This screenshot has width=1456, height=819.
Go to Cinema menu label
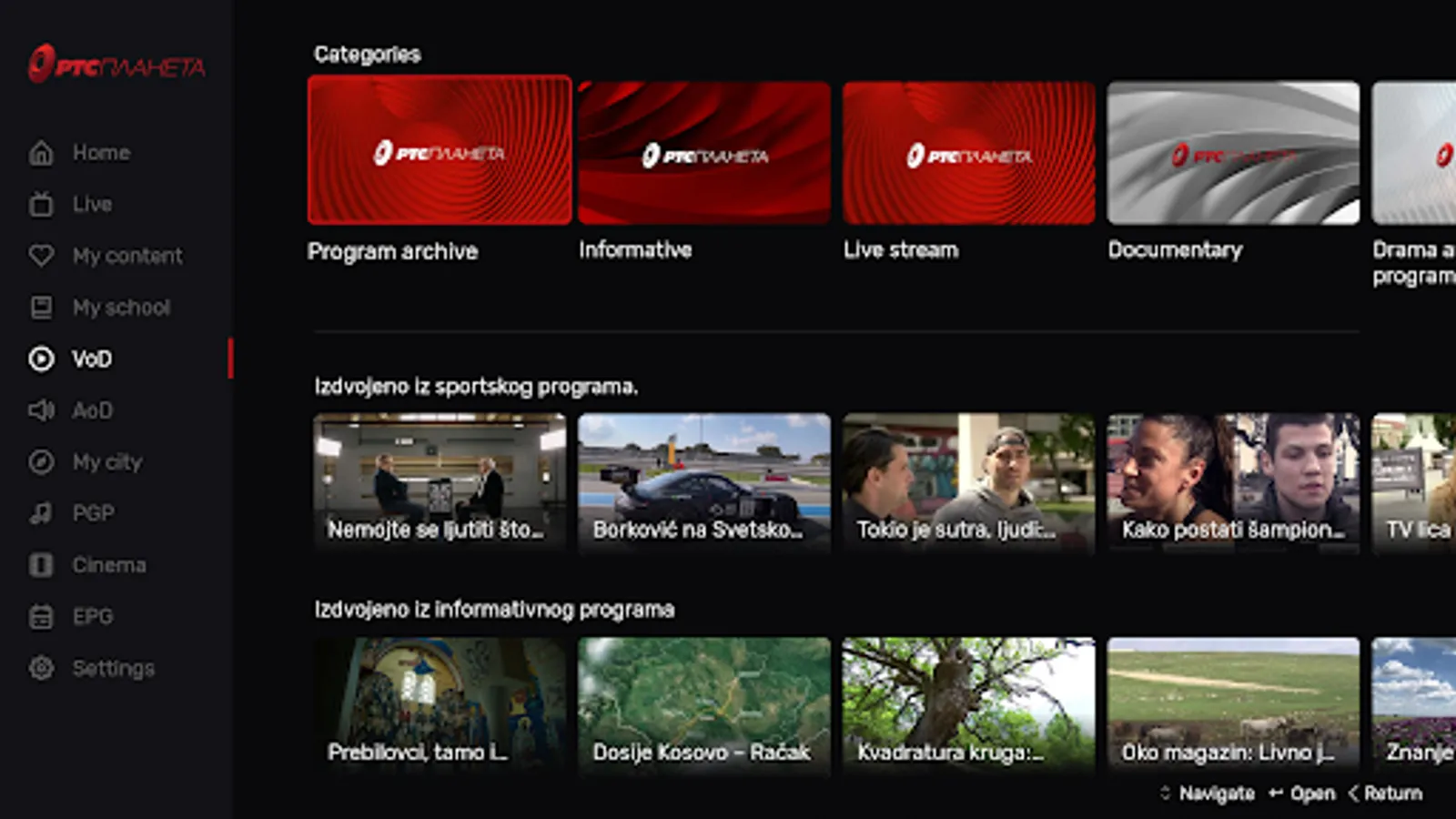point(109,565)
